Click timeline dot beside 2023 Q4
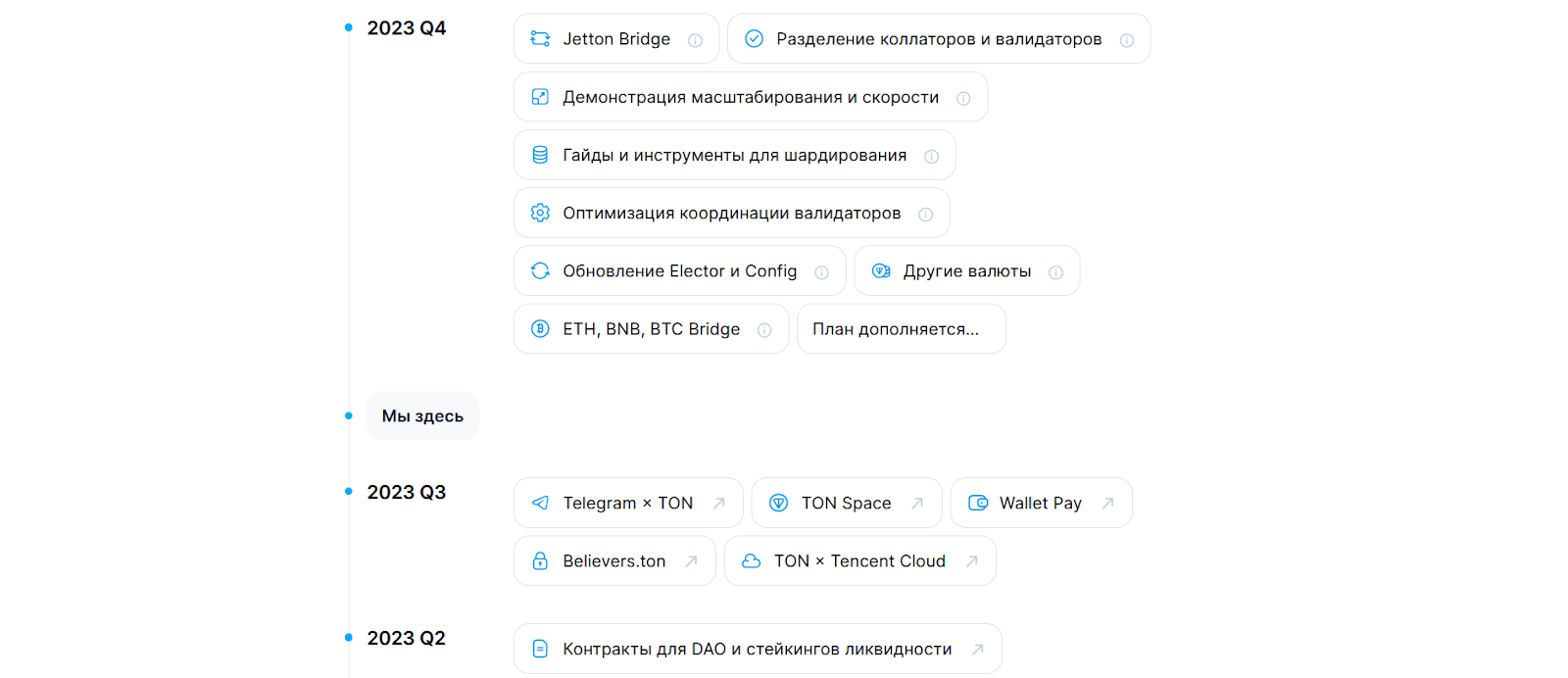1568x678 pixels. [349, 27]
